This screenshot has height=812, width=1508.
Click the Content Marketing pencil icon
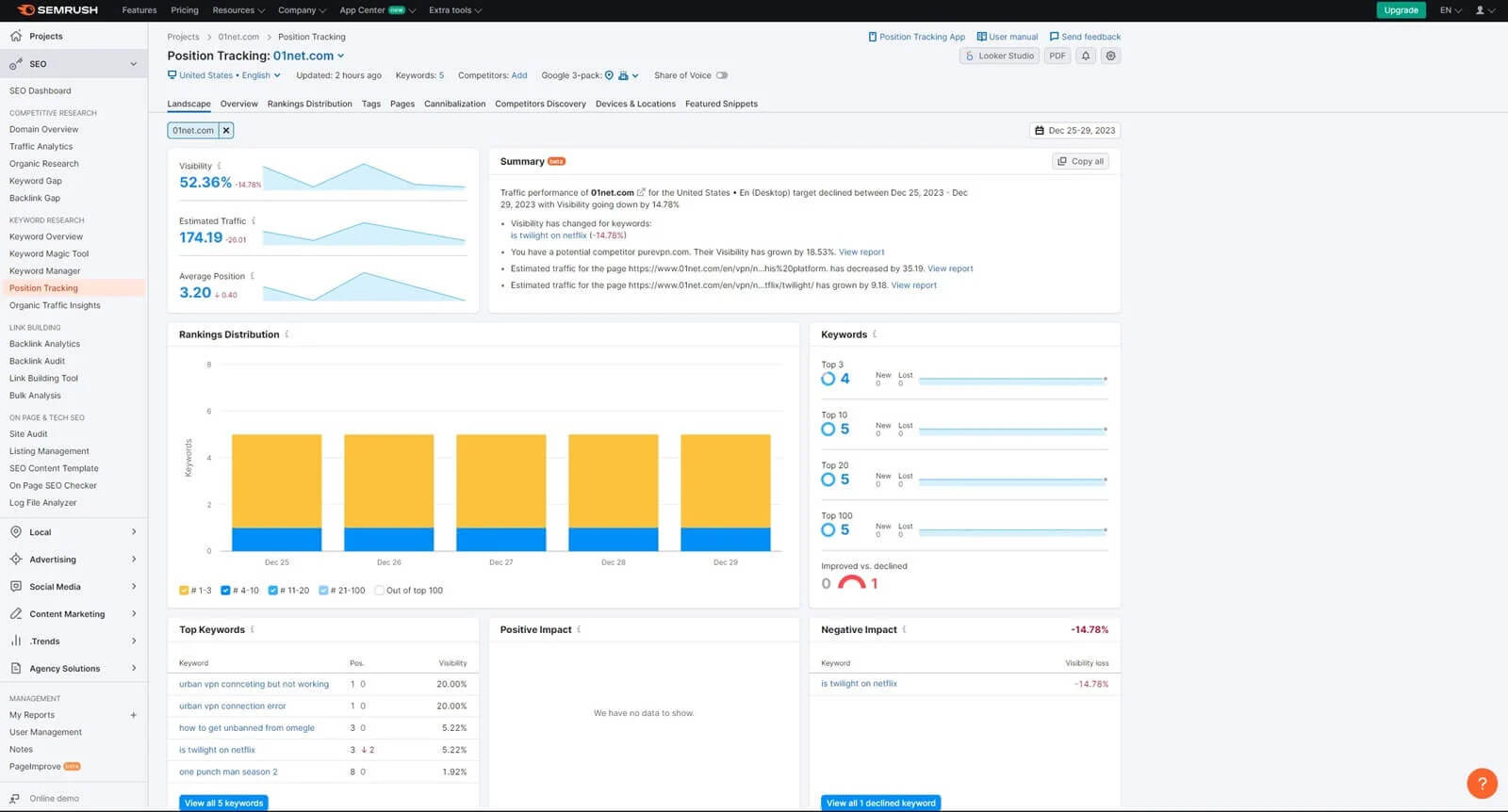(16, 614)
